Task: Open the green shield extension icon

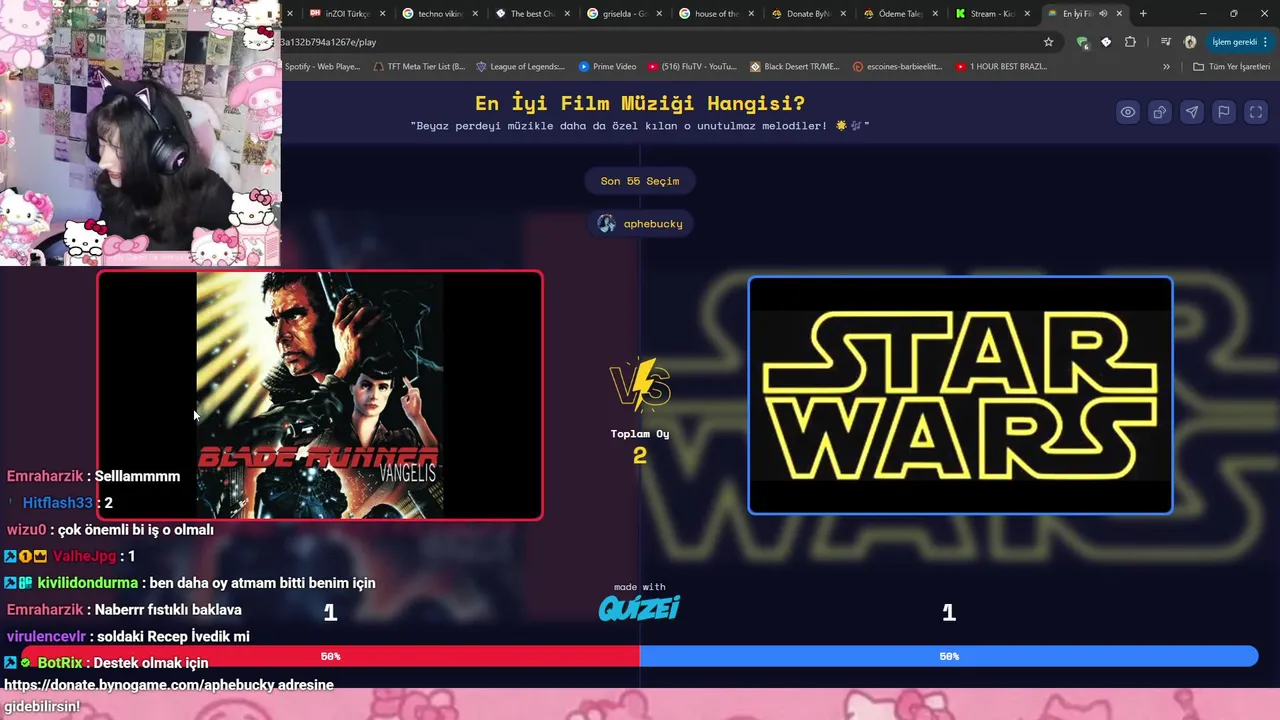Action: tap(1082, 42)
